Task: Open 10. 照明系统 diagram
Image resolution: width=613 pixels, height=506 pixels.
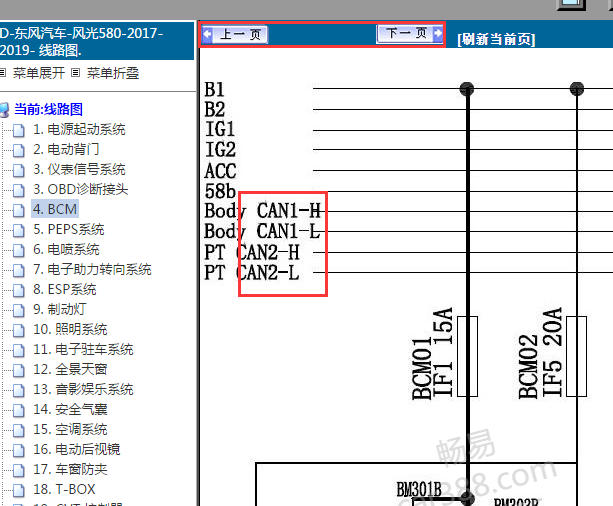Action: (x=70, y=329)
